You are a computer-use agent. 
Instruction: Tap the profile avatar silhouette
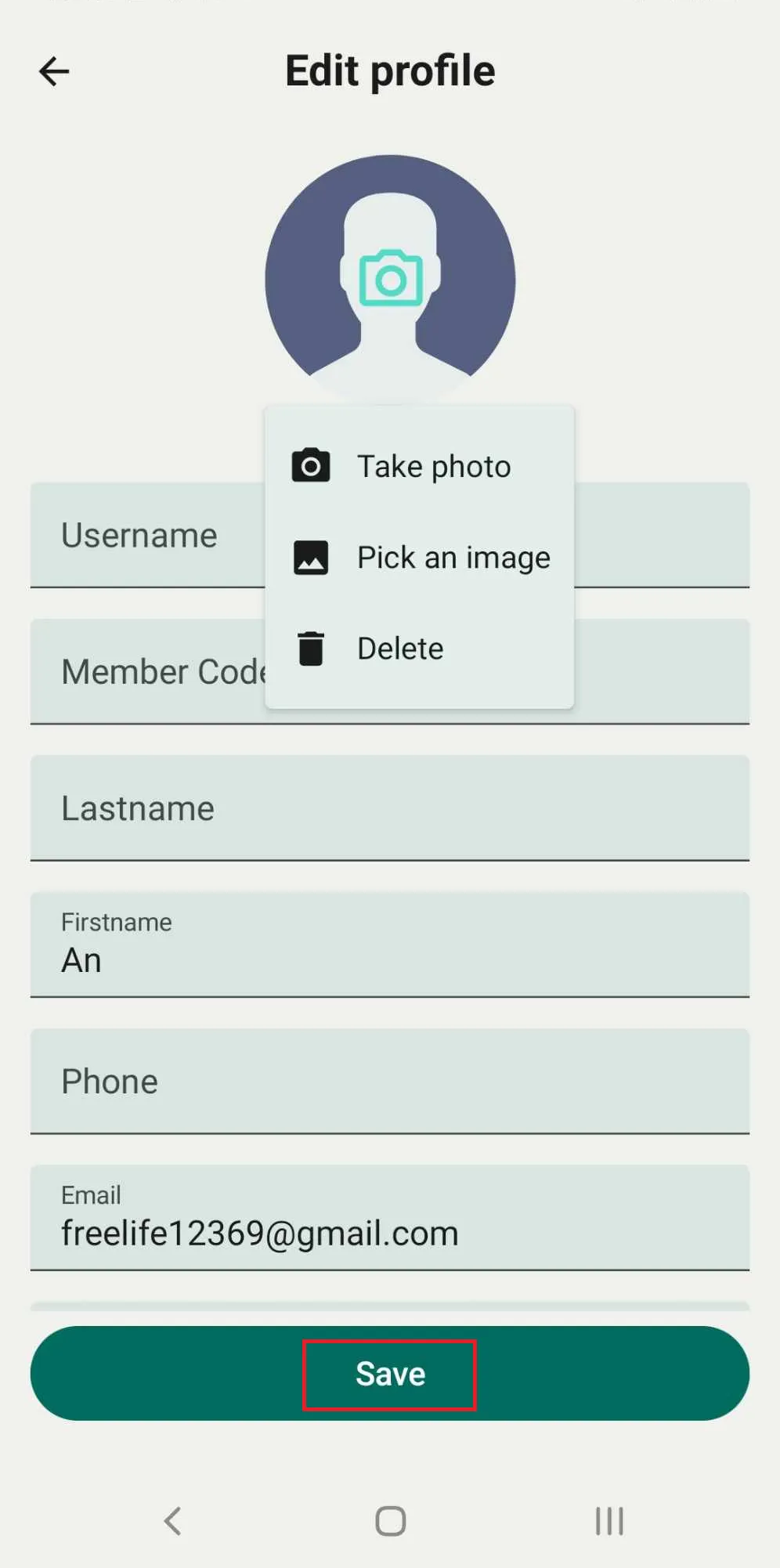390,280
